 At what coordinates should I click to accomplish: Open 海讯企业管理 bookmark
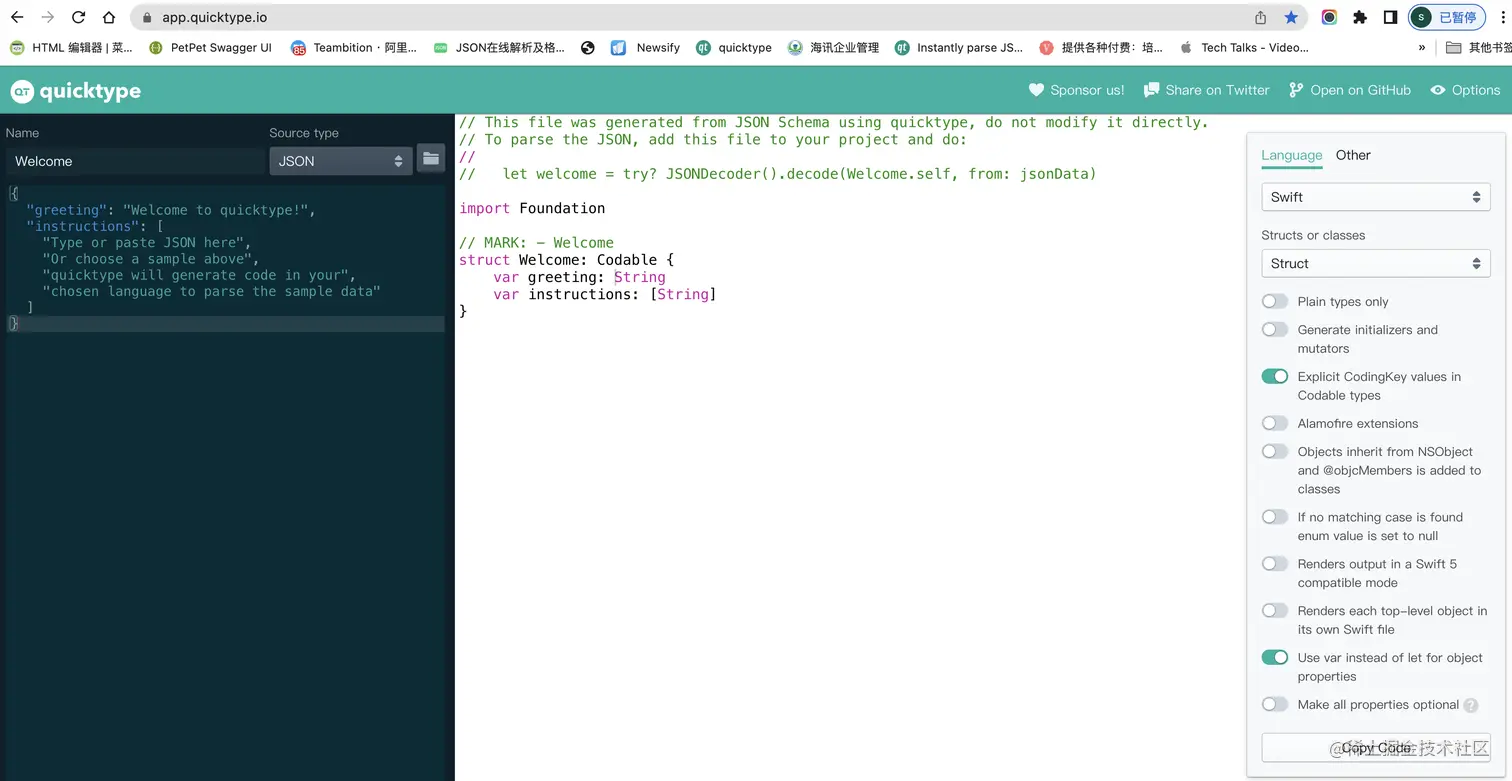833,47
